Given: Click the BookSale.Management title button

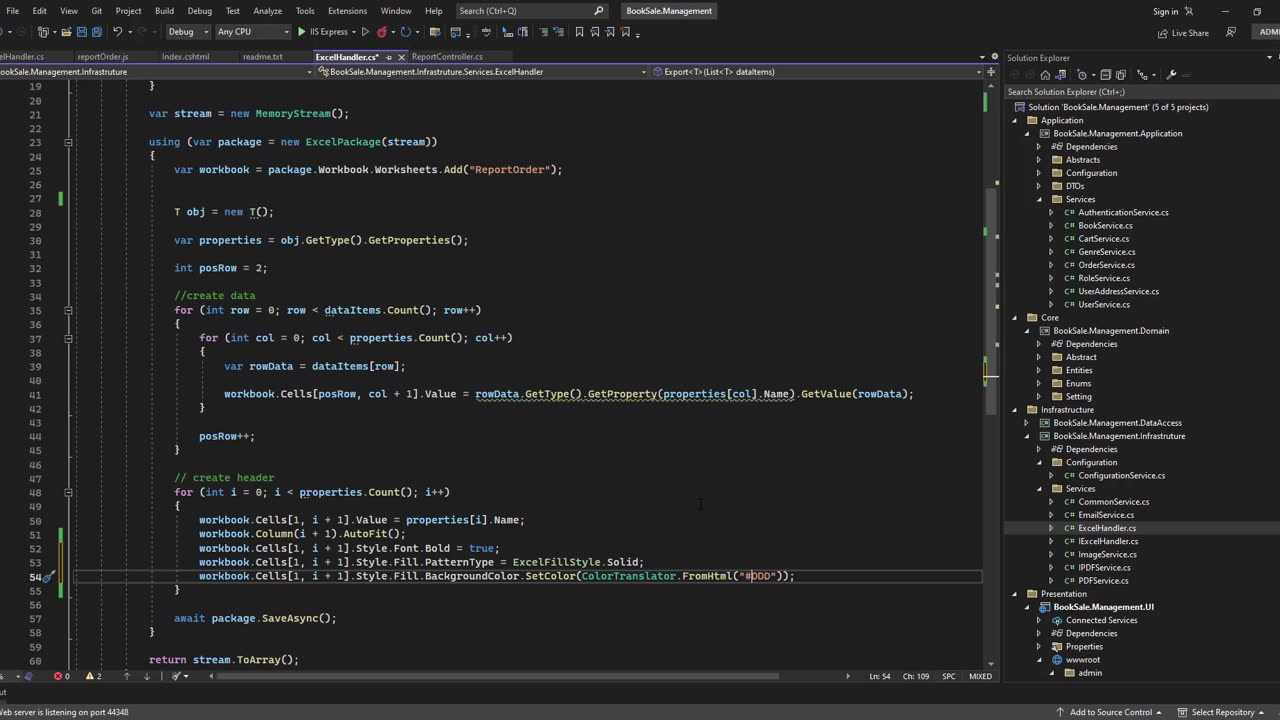Looking at the screenshot, I should 669,11.
